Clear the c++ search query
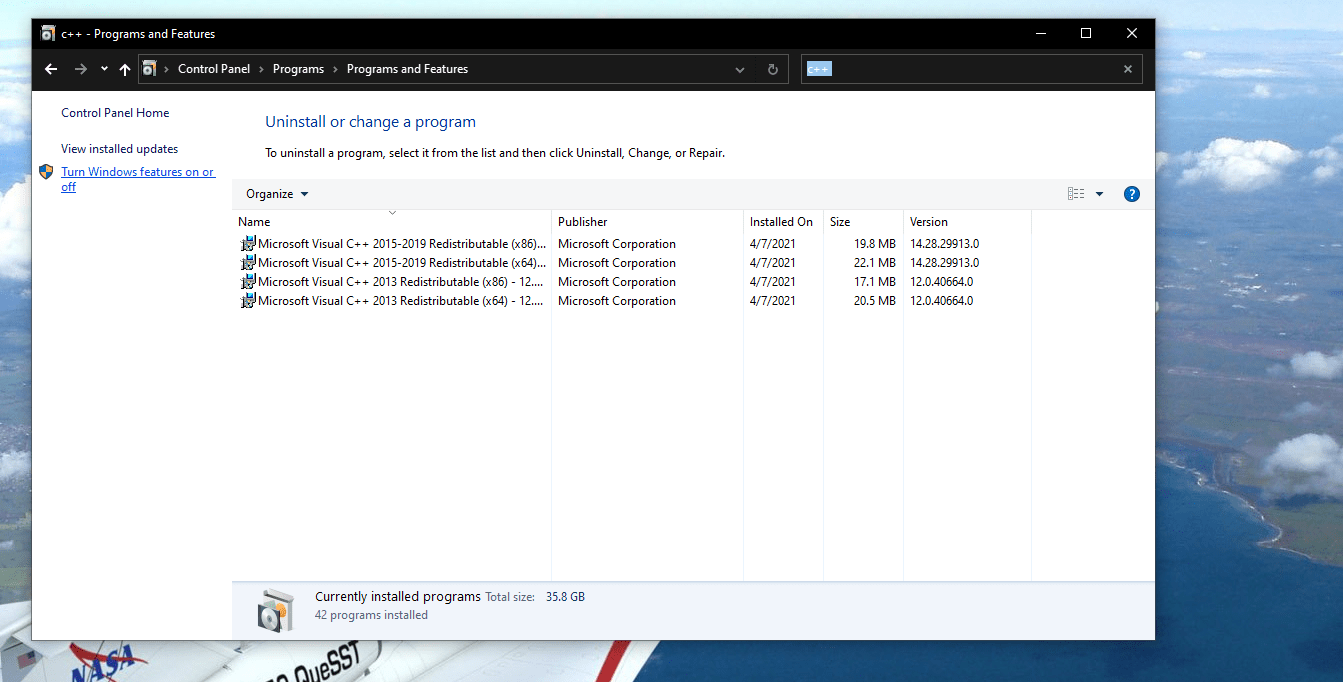 (1127, 68)
